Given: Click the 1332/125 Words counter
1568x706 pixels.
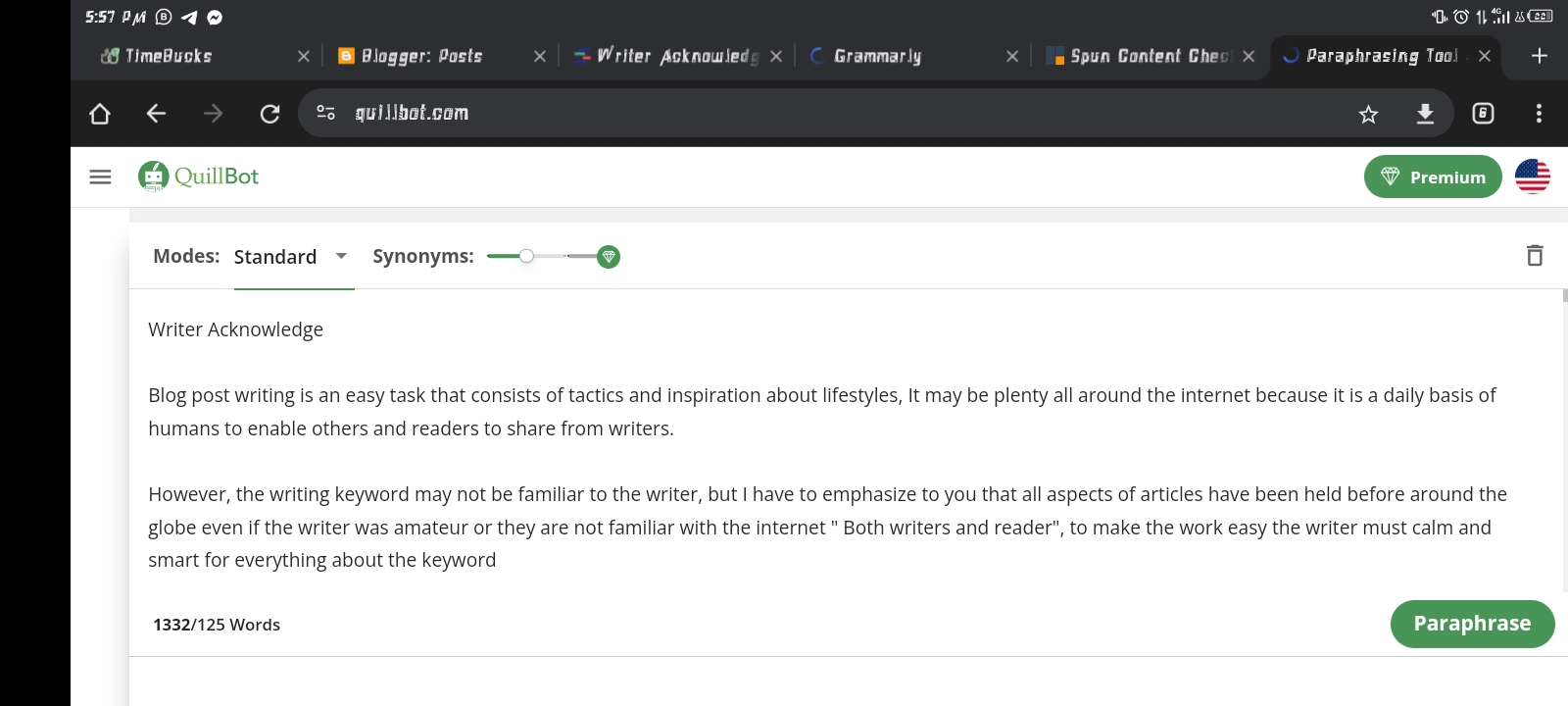Looking at the screenshot, I should [x=217, y=625].
